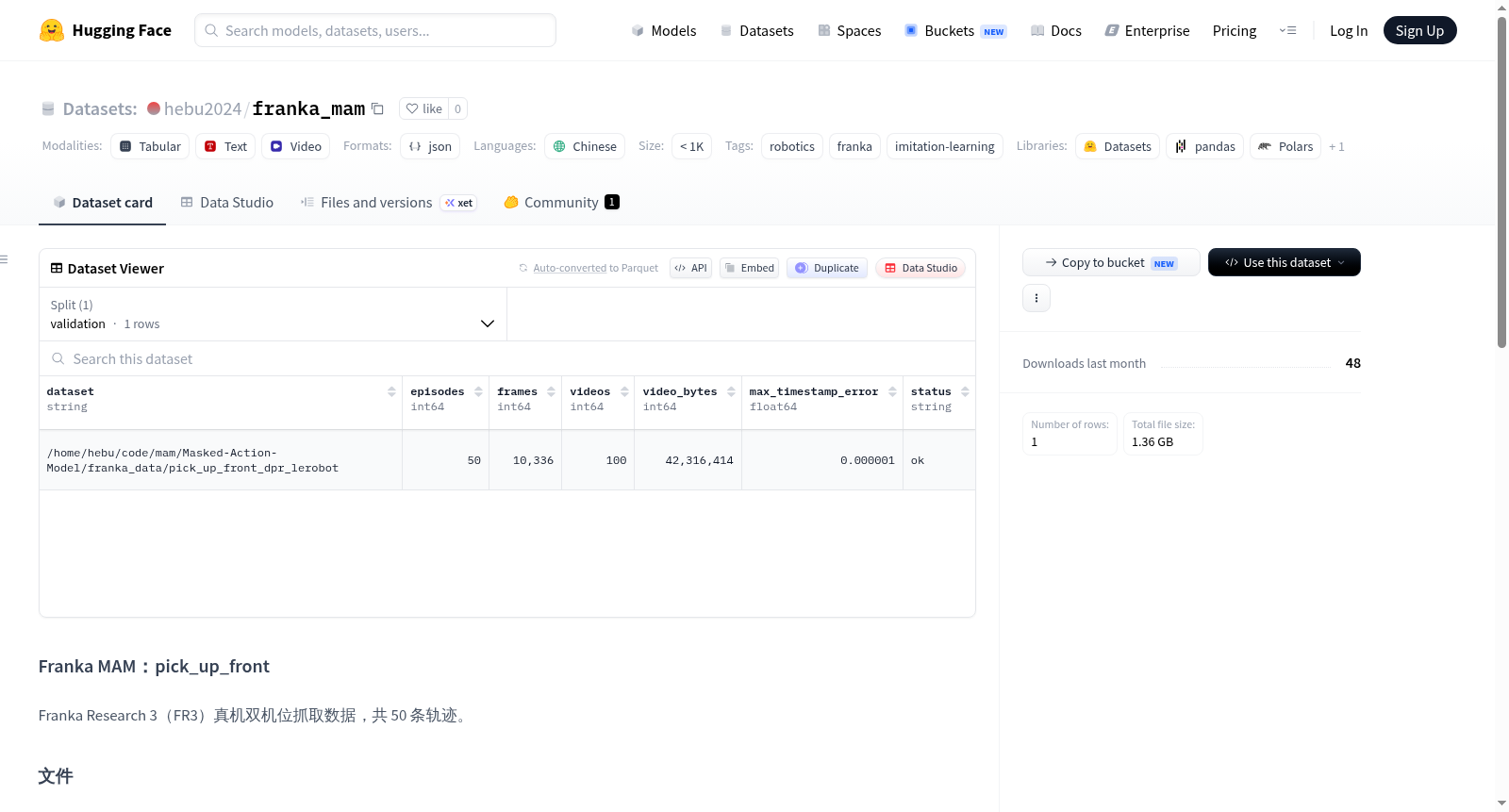
Task: Click the hebu2024 avatar icon
Action: (154, 108)
